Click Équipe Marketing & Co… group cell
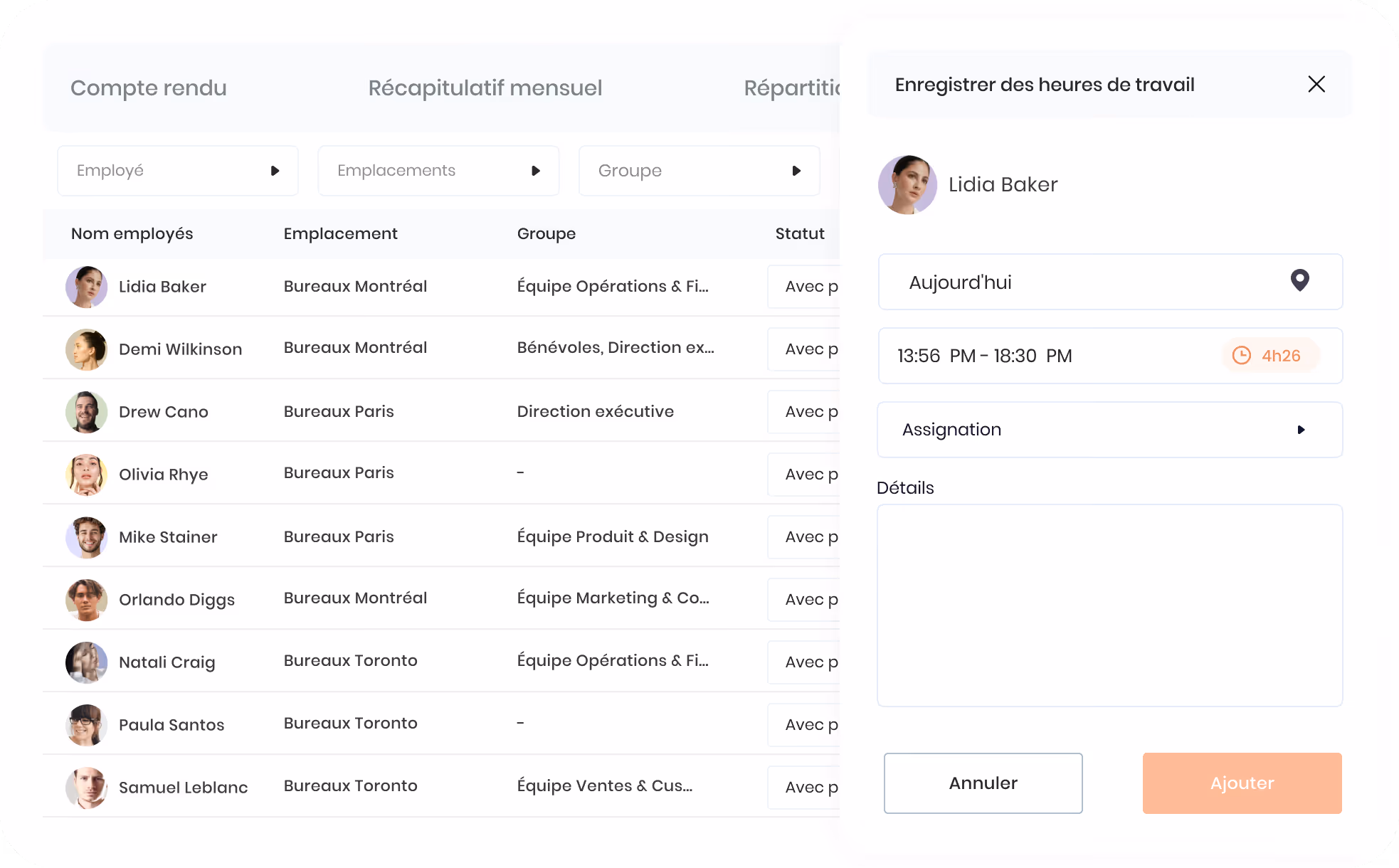1399x868 pixels. coord(613,598)
